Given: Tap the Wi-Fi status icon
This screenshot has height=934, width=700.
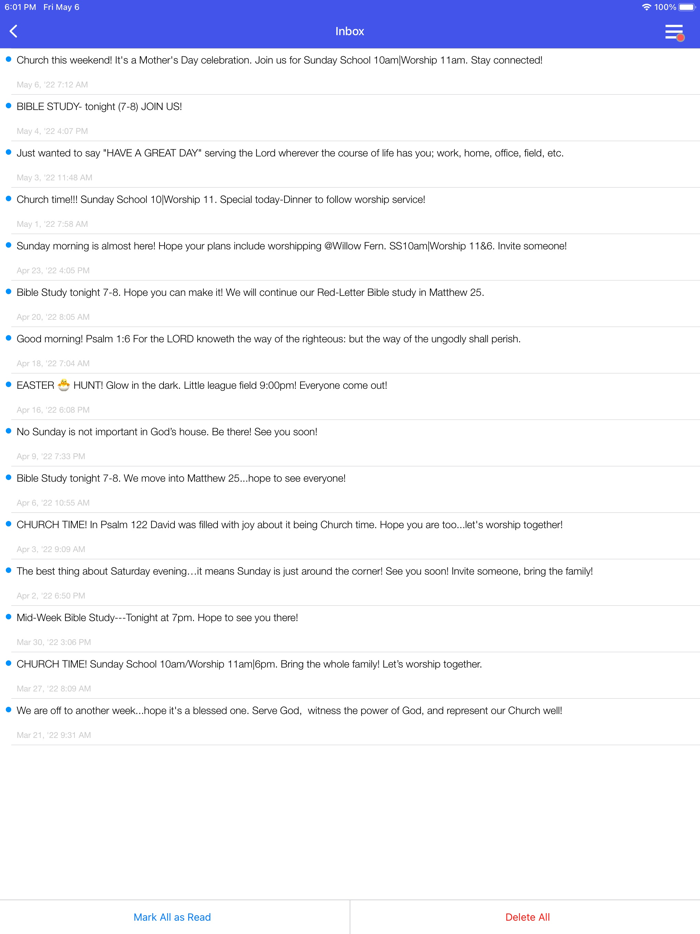Looking at the screenshot, I should pos(646,7).
